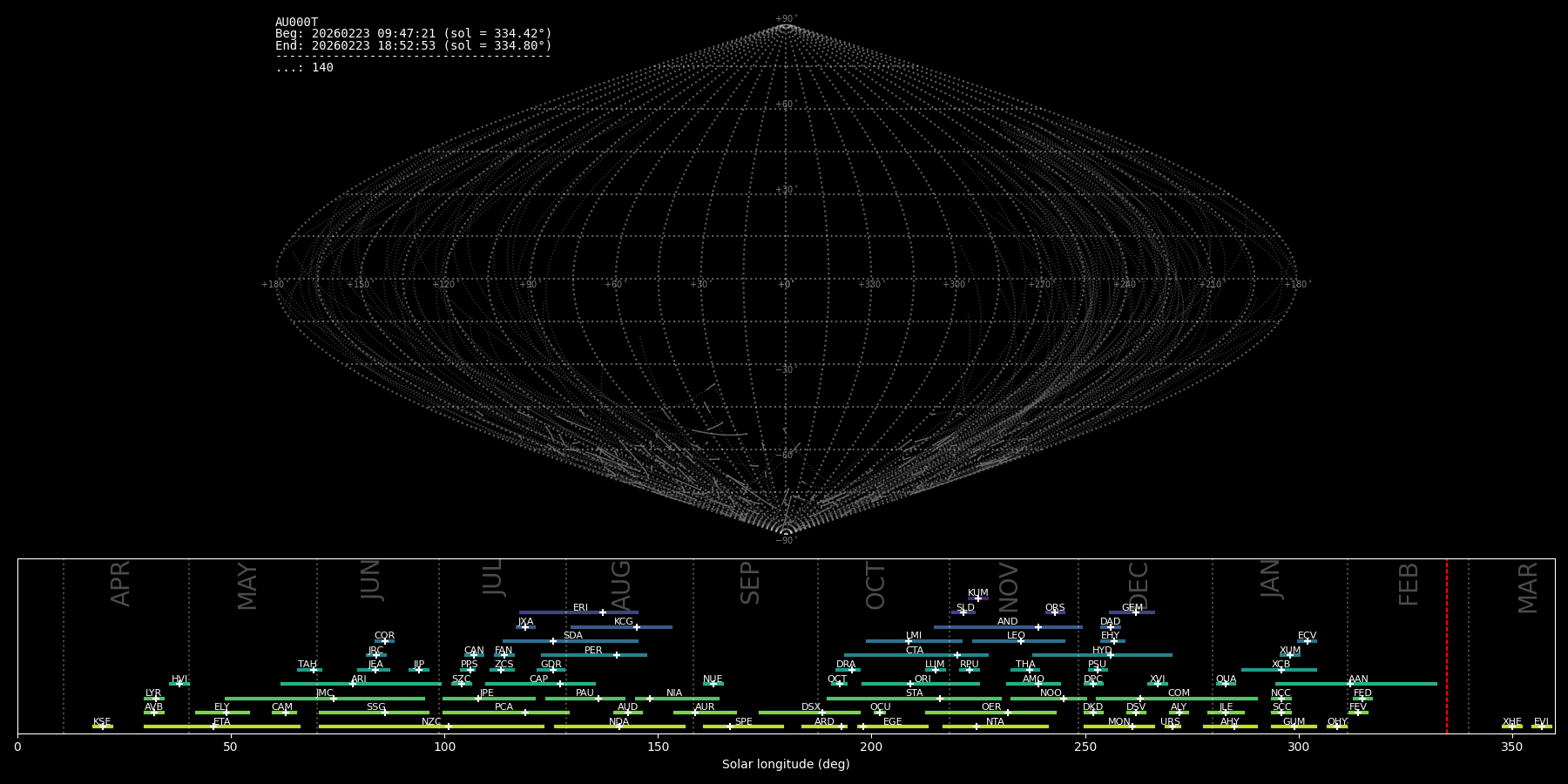The width and height of the screenshot is (1568, 784).
Task: Select the ORI shower bar
Action: point(921,684)
